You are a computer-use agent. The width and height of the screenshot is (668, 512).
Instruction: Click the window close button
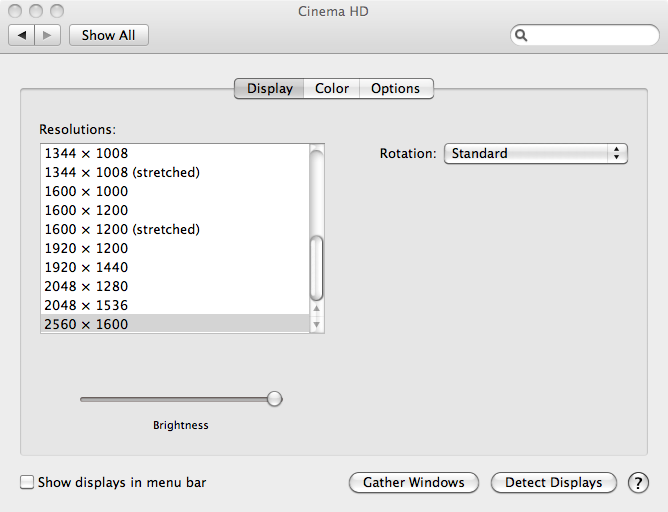(15, 11)
